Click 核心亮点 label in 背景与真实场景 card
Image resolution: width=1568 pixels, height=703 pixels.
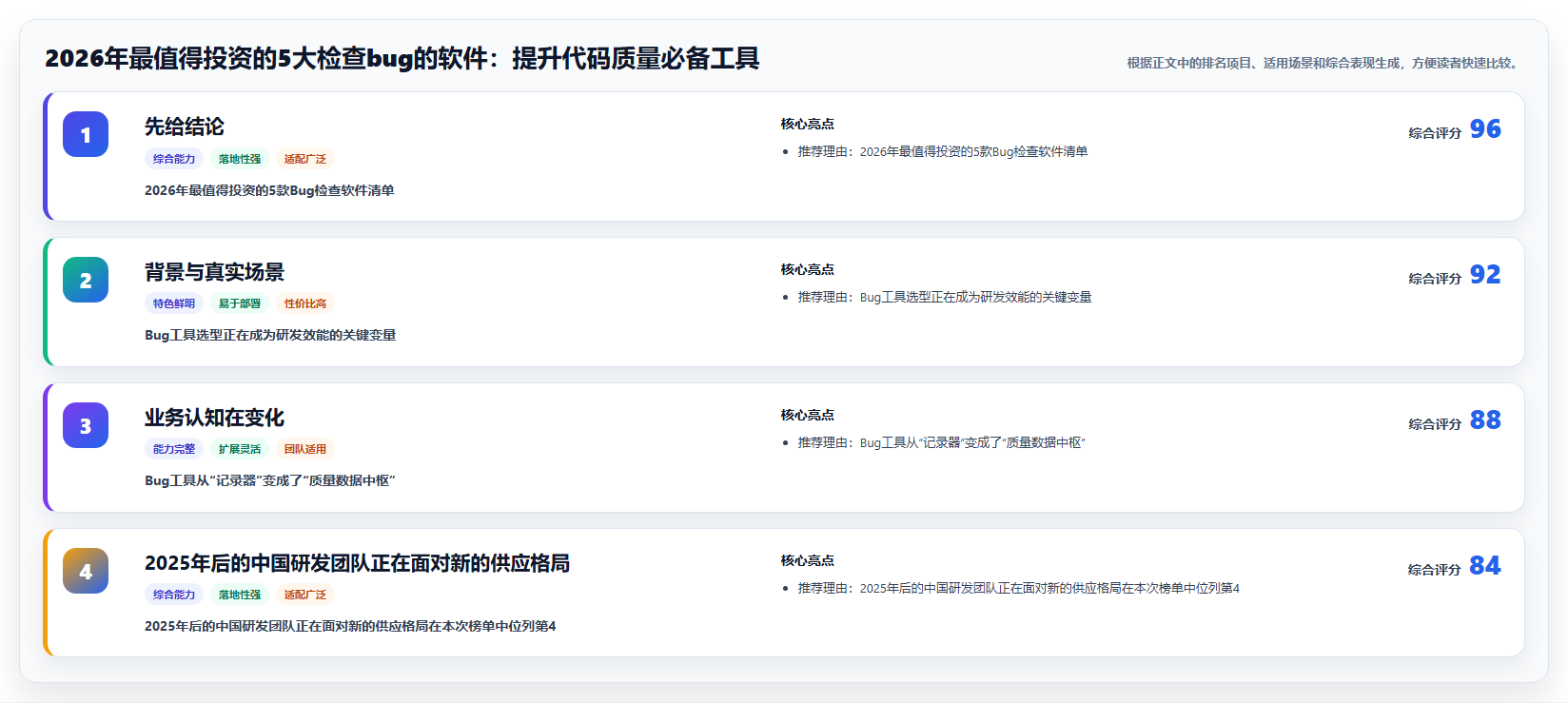click(x=808, y=269)
